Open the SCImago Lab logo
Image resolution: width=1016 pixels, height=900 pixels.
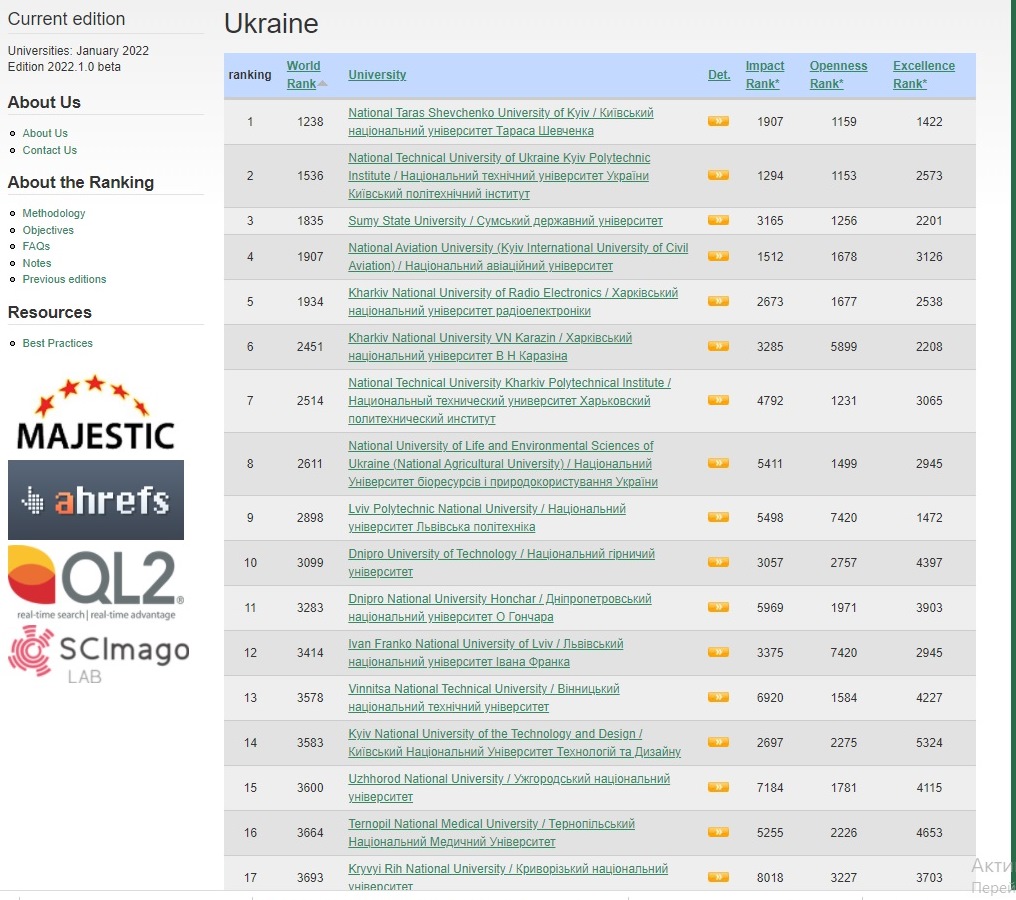pos(98,654)
